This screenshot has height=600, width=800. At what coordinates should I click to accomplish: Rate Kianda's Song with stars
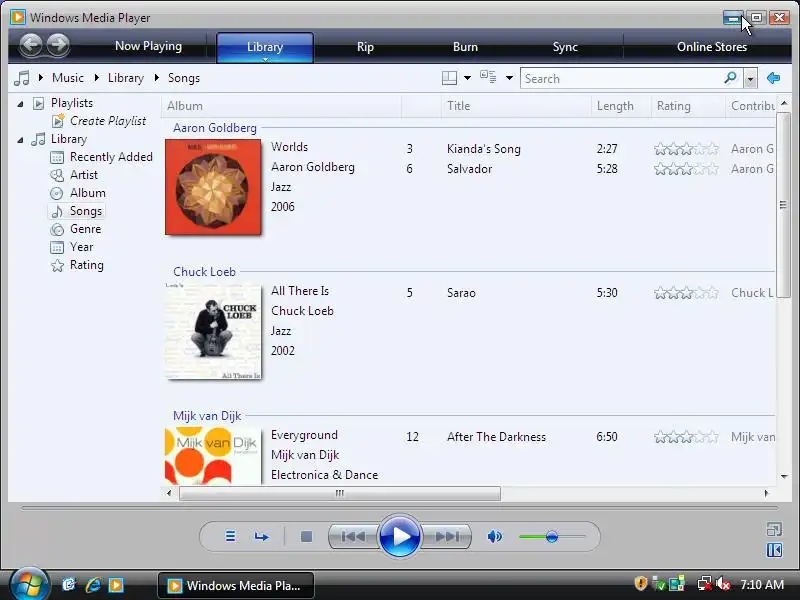point(686,149)
